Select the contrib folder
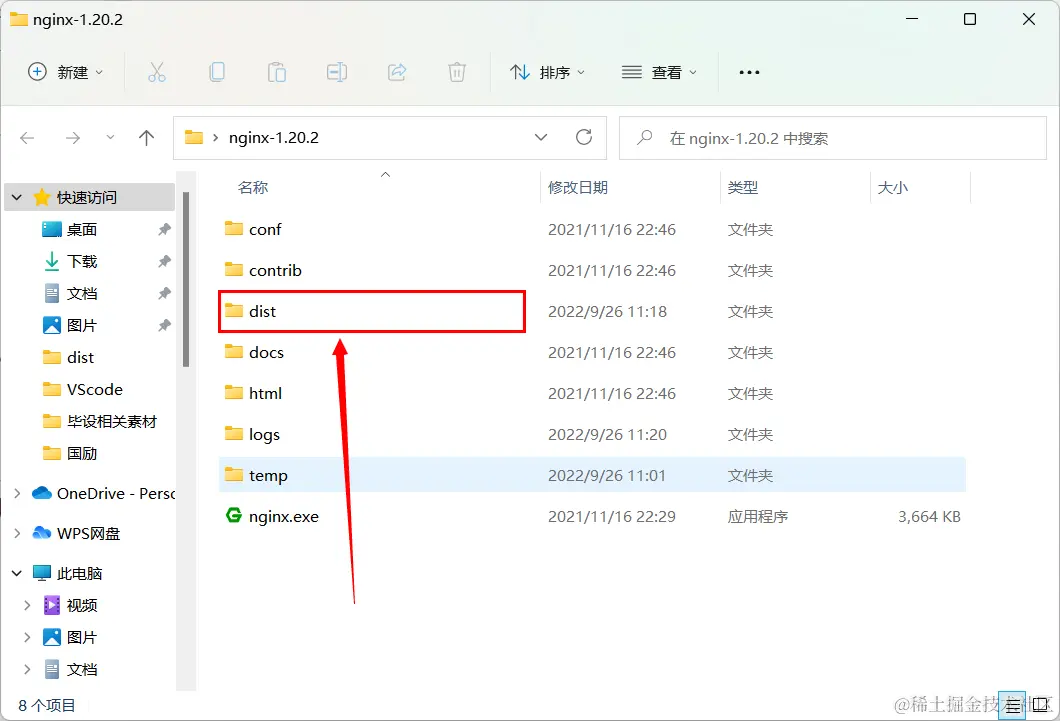Screen dimensions: 1060x721 tap(592, 271)
